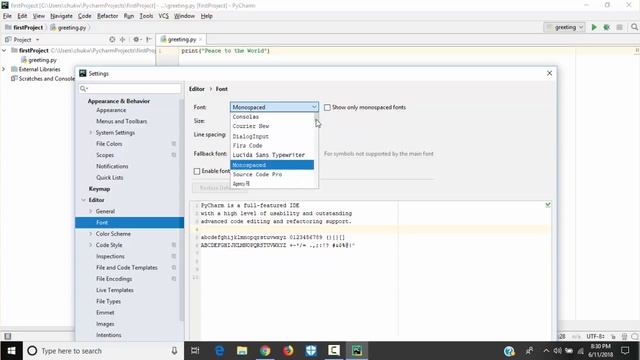Open Live Templates settings
This screenshot has width=640, height=360.
115,290
